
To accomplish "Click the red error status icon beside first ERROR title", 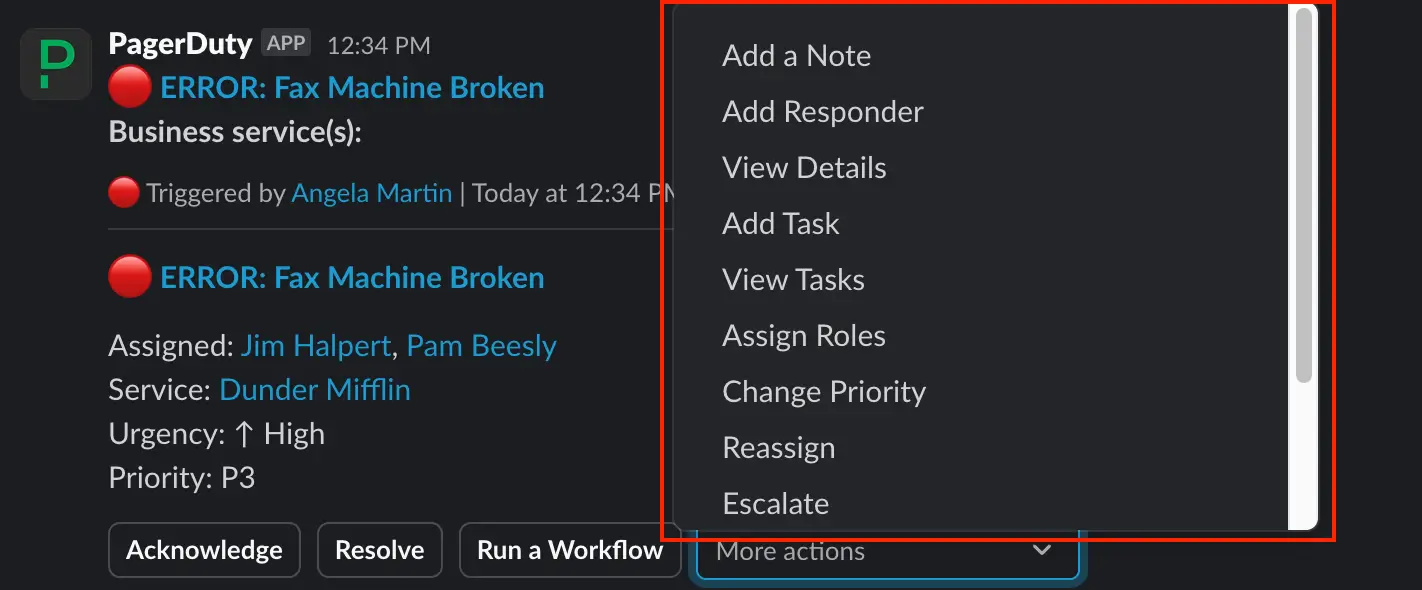I will pyautogui.click(x=128, y=87).
